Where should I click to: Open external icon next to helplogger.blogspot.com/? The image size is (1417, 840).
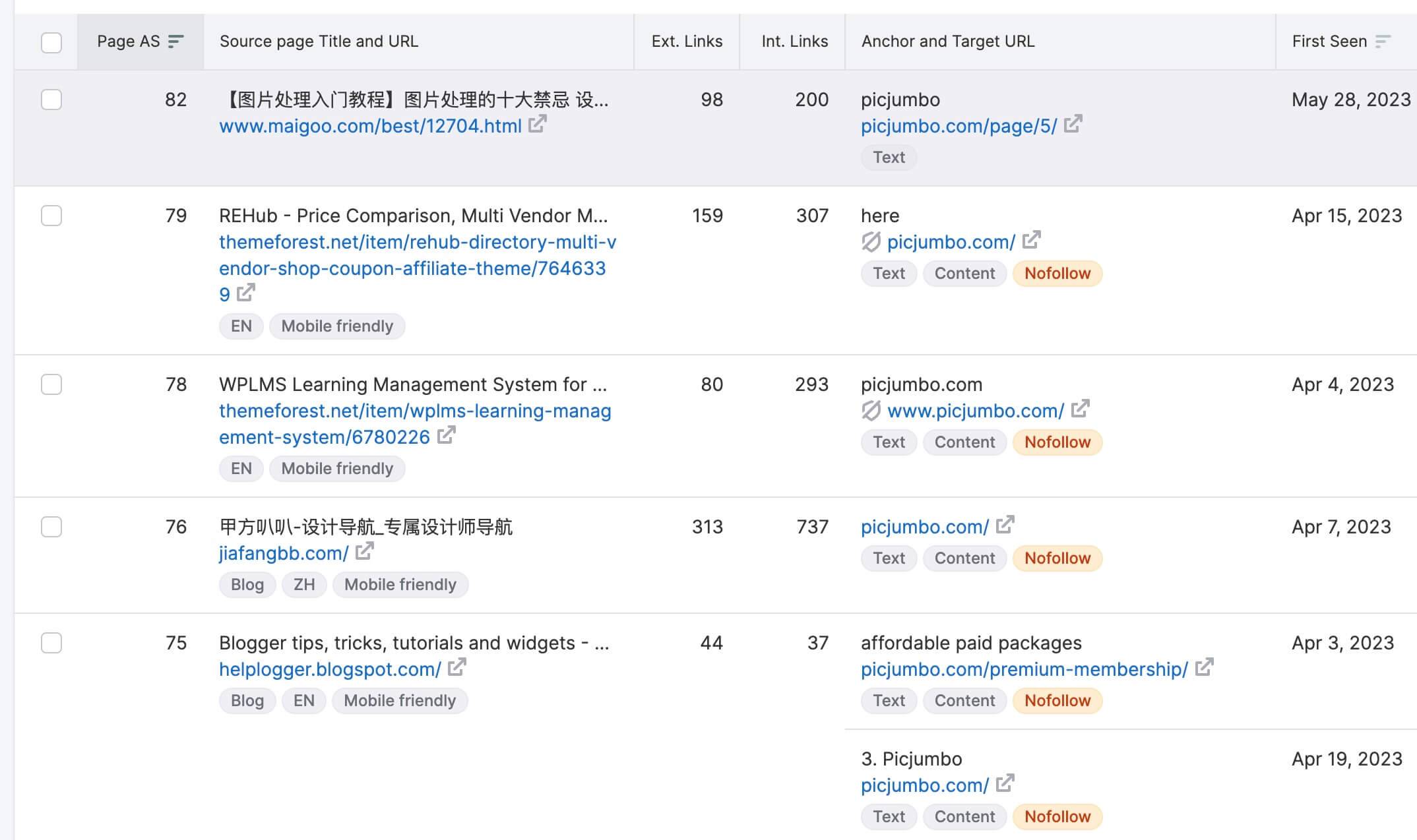pyautogui.click(x=457, y=667)
